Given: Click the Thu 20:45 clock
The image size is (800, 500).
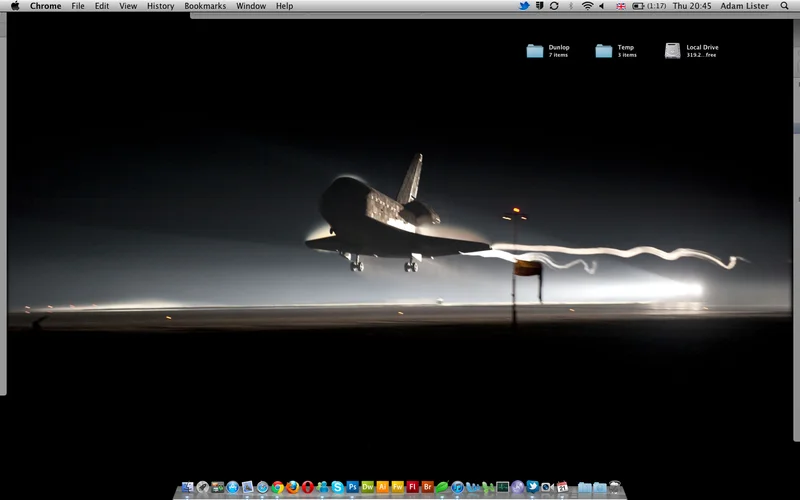Looking at the screenshot, I should pos(692,6).
